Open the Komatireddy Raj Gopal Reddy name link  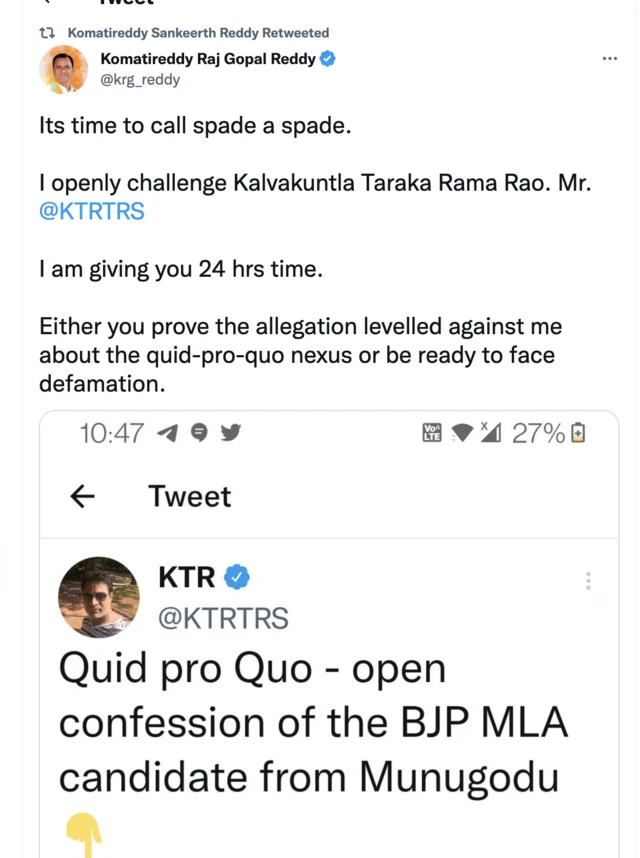(x=208, y=59)
